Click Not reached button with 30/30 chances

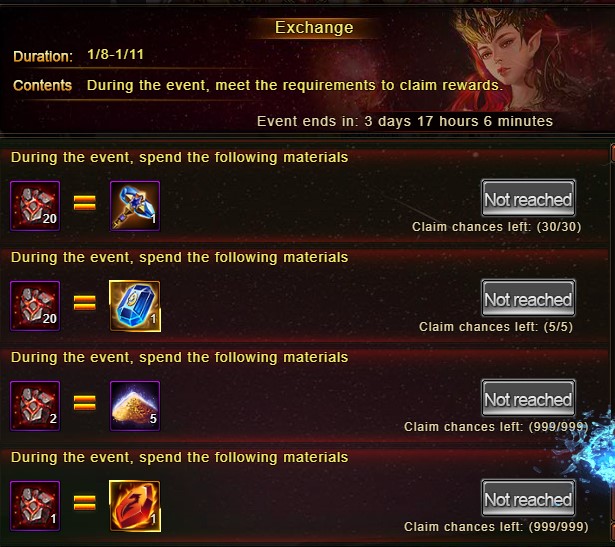point(528,198)
